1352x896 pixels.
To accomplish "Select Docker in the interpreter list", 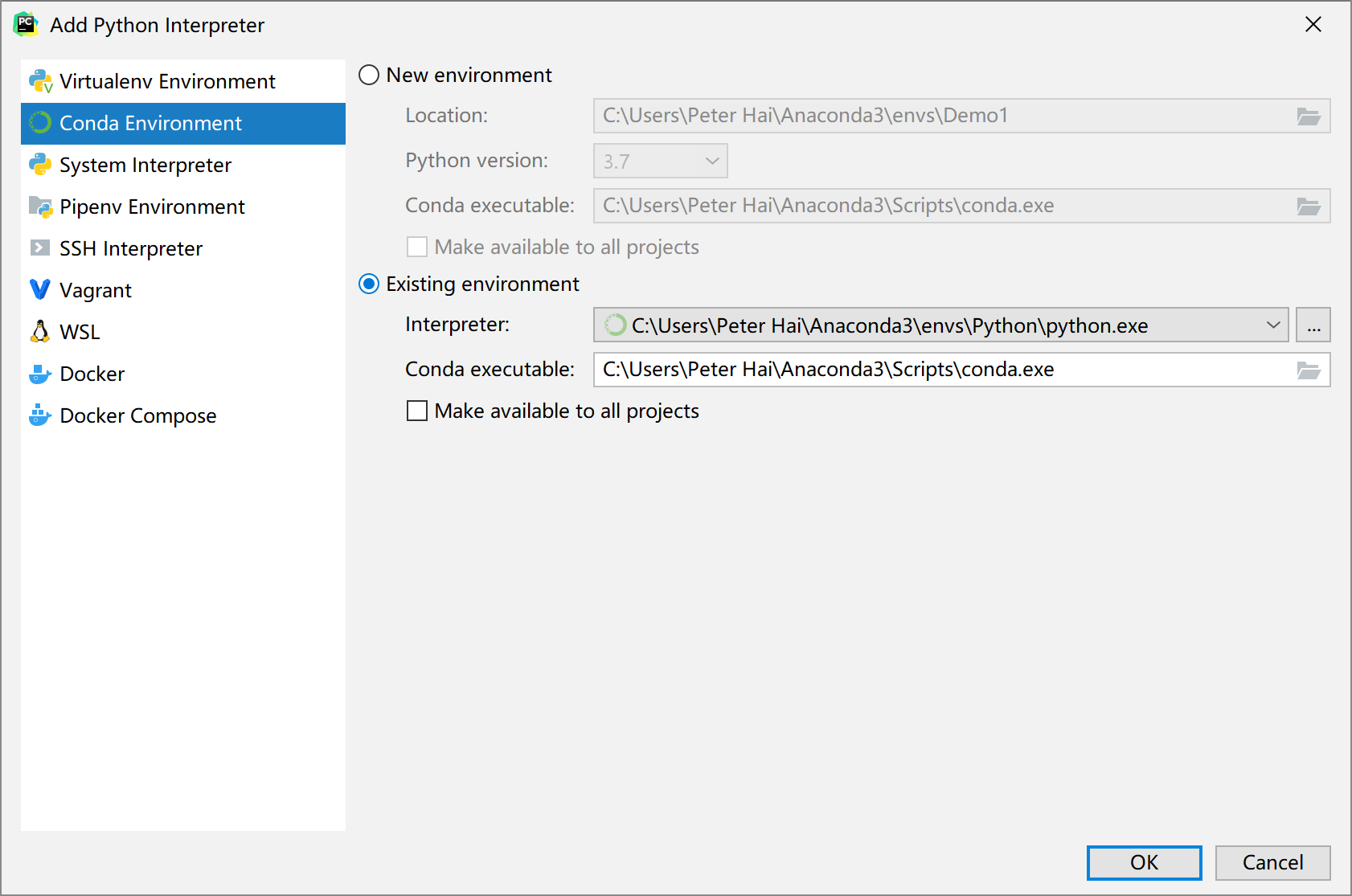I will pyautogui.click(x=183, y=374).
